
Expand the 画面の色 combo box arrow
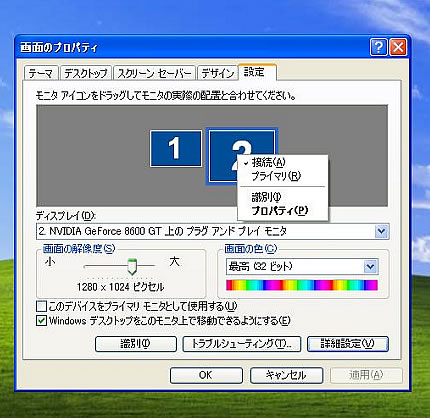tap(370, 267)
